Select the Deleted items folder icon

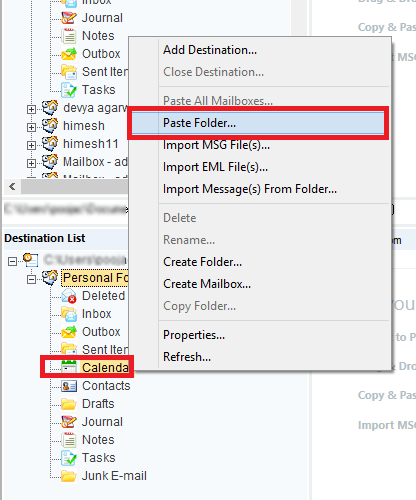tap(69, 296)
